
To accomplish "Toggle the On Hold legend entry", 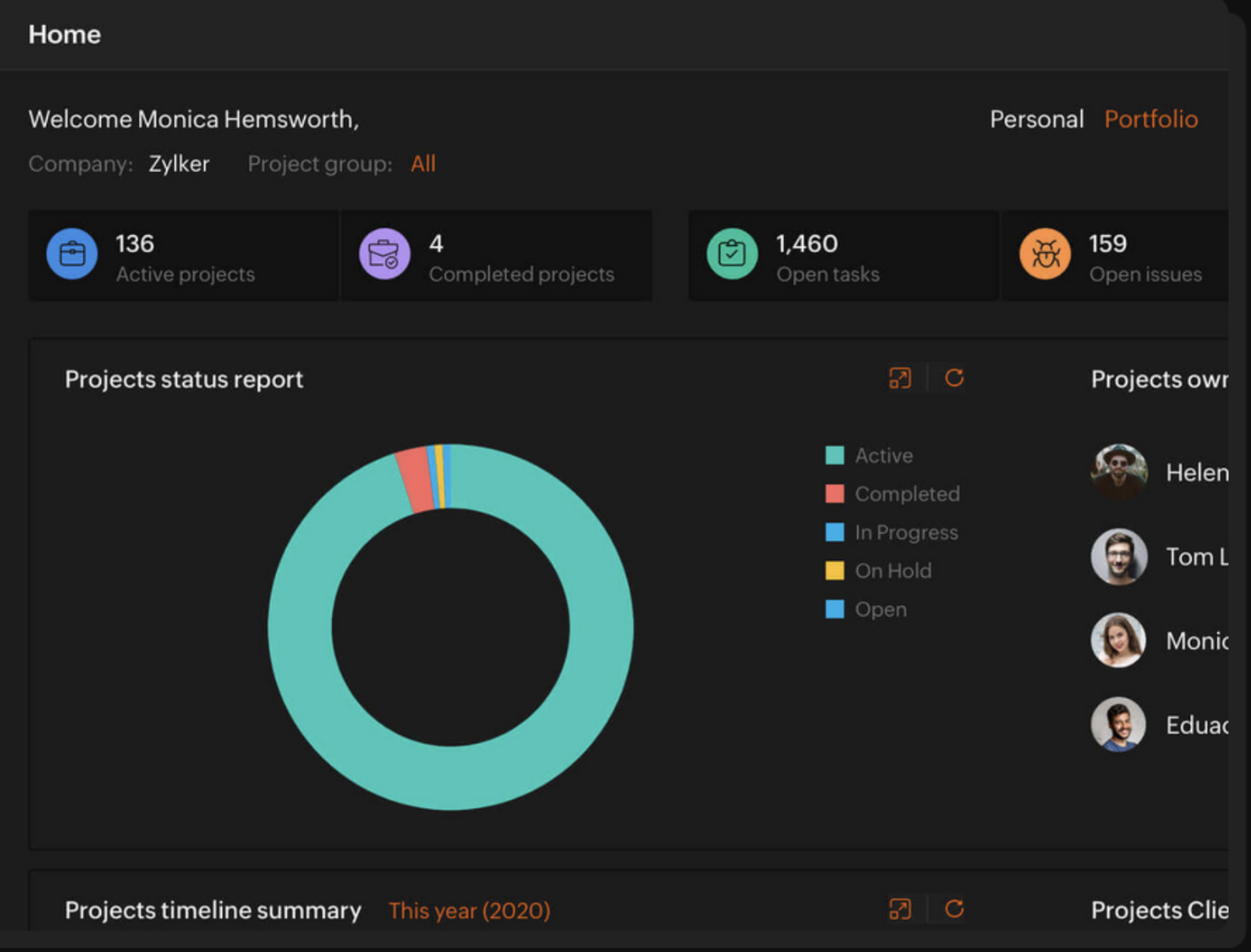I will [x=878, y=571].
